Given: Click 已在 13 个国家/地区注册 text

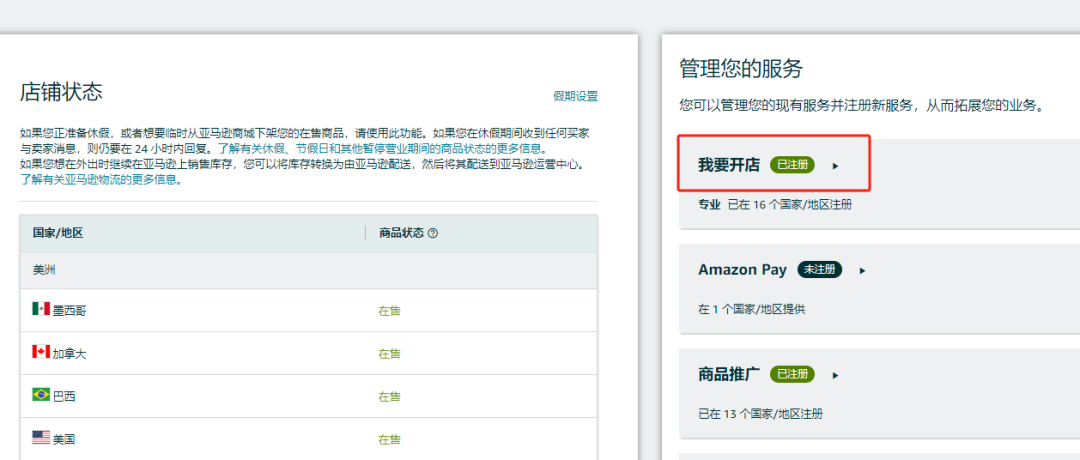Looking at the screenshot, I should click(x=760, y=414).
